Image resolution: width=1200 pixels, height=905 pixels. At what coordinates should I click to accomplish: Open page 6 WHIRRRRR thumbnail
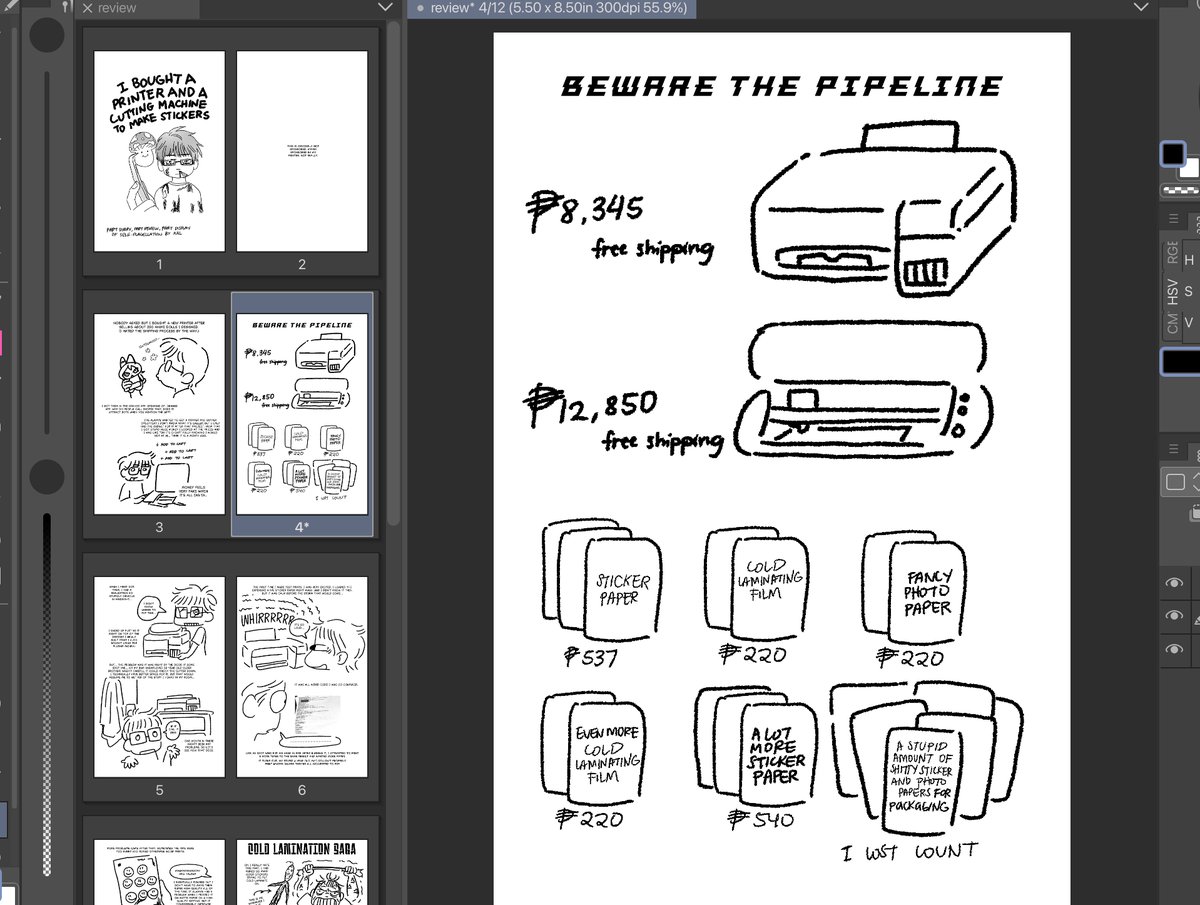point(302,677)
